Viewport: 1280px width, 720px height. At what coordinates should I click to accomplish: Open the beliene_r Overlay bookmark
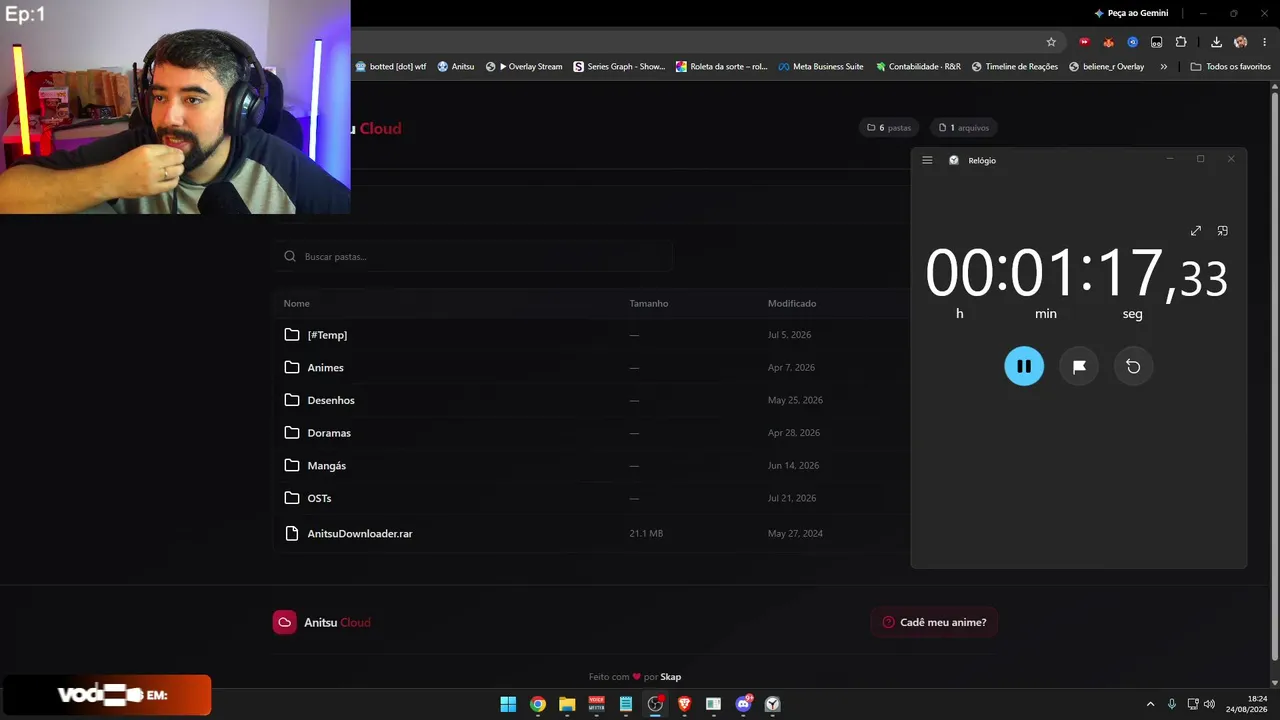tap(1107, 67)
